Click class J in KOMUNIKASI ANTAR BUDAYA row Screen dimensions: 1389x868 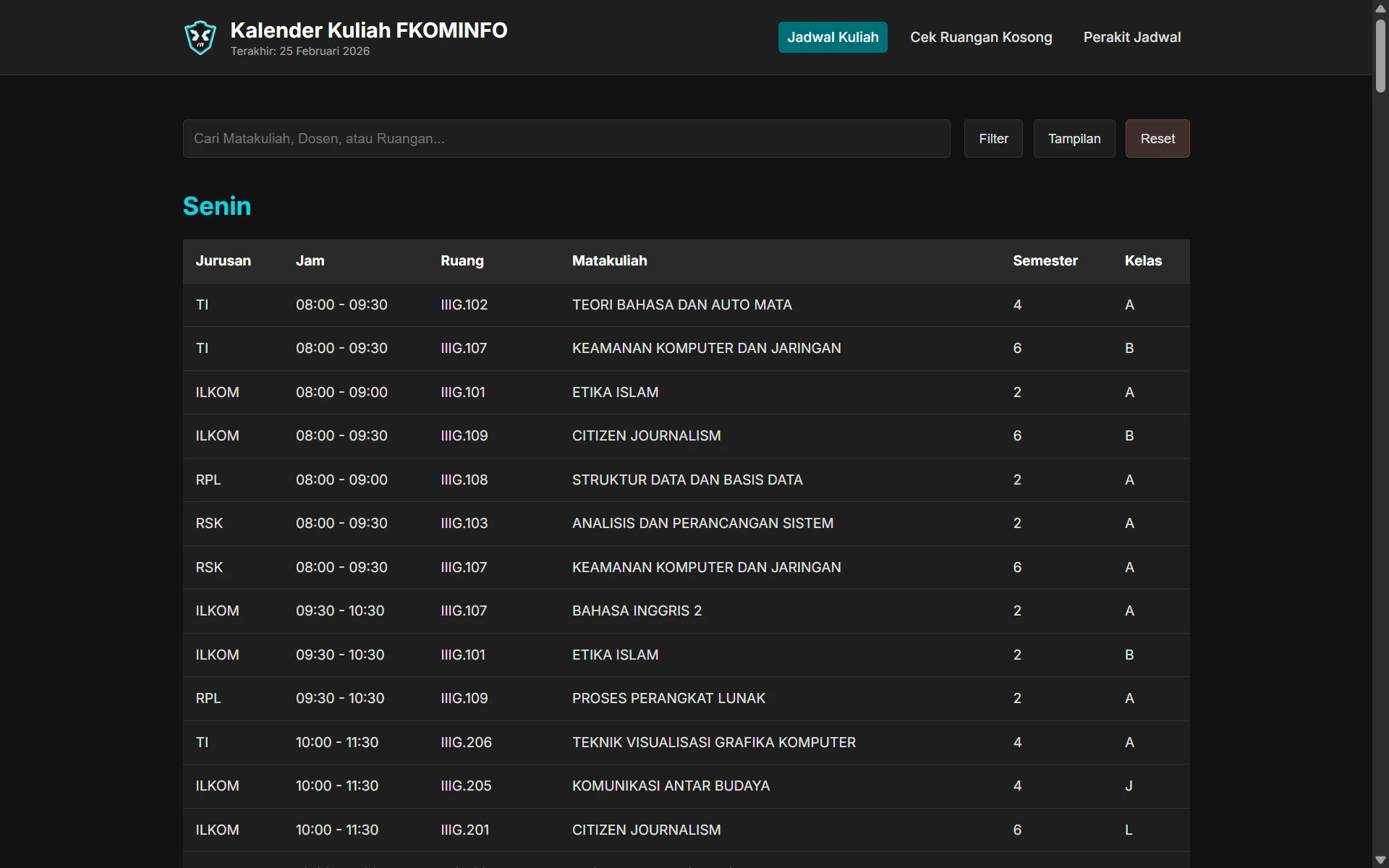point(1129,786)
